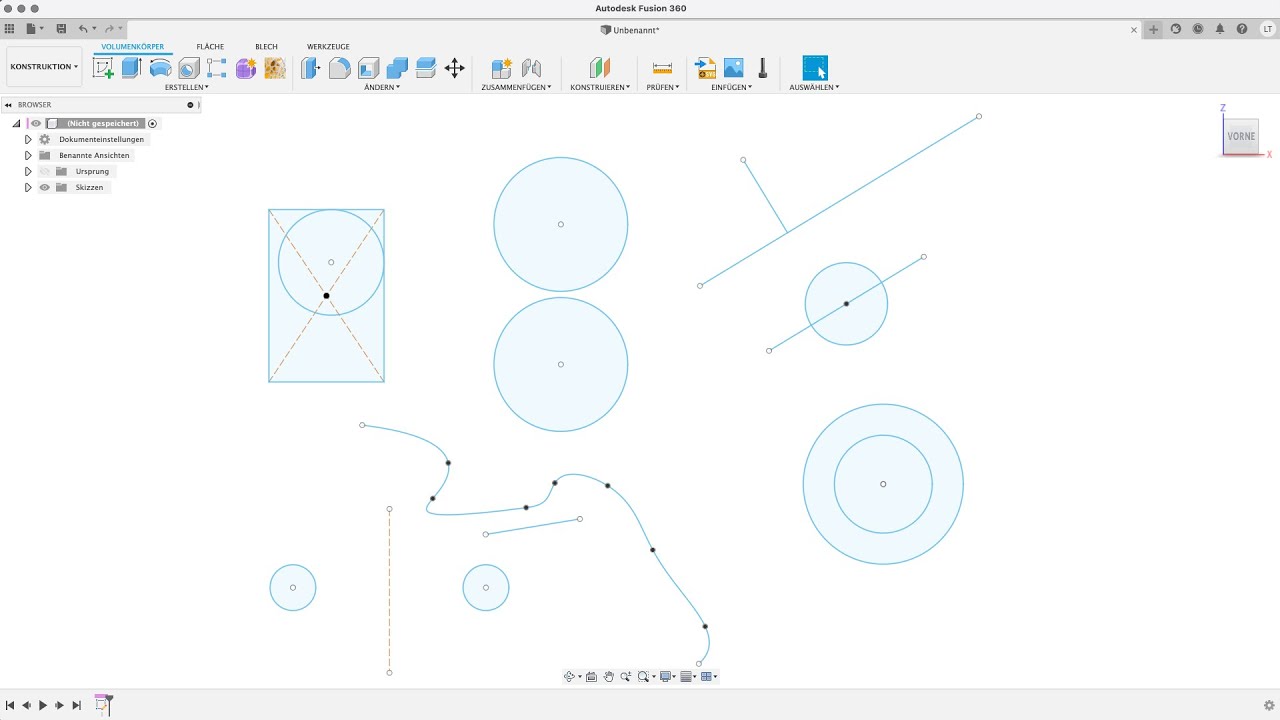Switch to the WERKZEUGE tab
This screenshot has height=720, width=1280.
click(328, 47)
